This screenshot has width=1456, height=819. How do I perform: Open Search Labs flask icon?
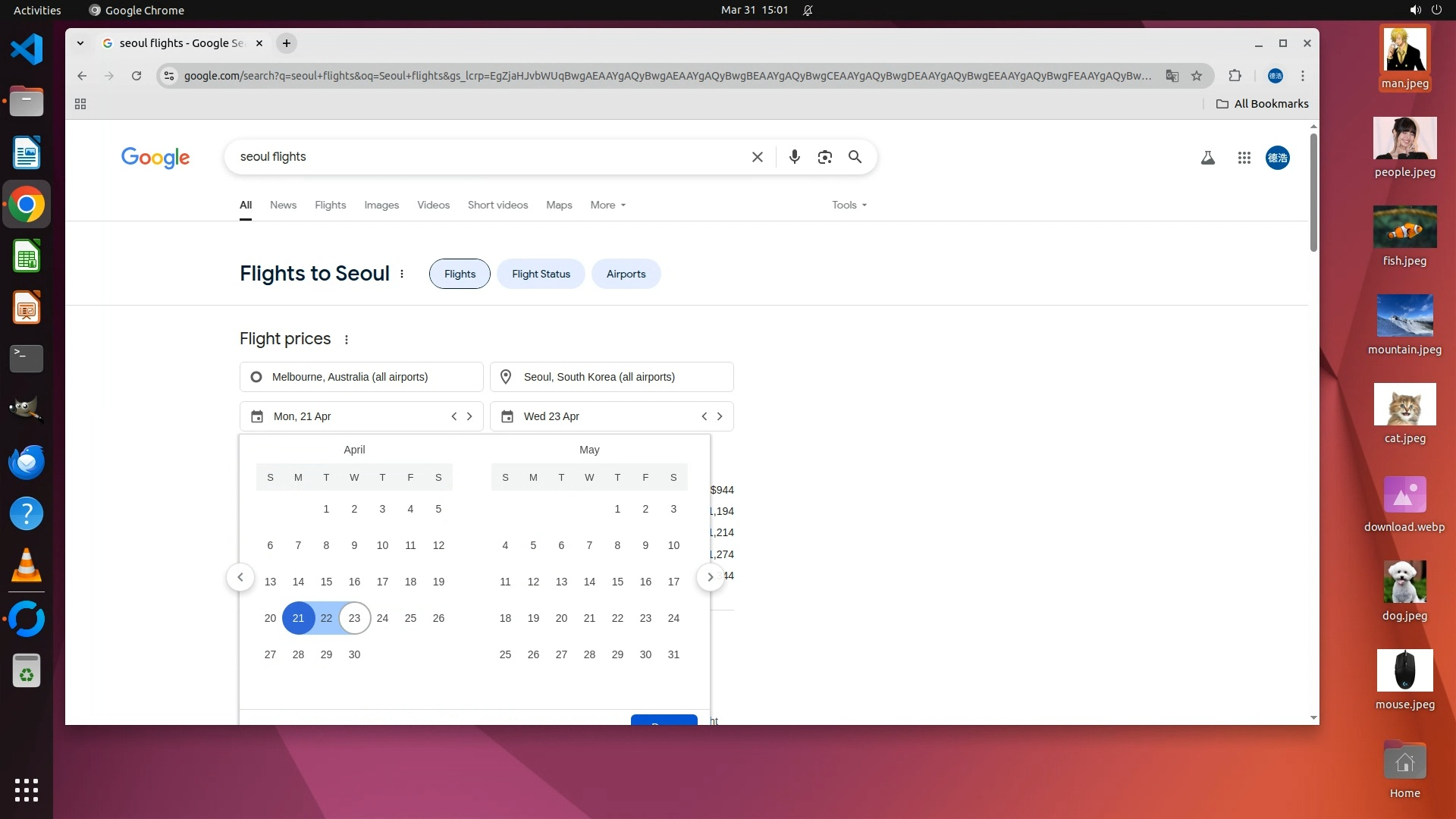pos(1208,158)
